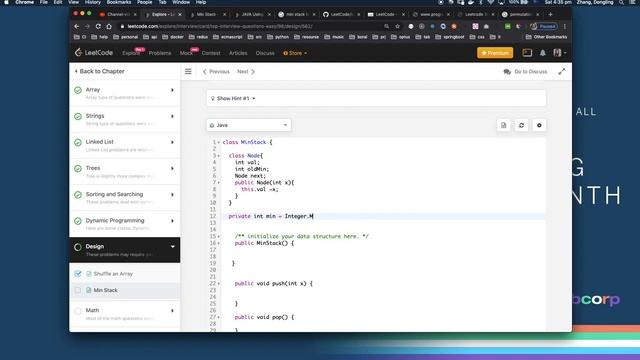Expand the Linked List chapter
Screen dimensions: 640x360
point(172,142)
